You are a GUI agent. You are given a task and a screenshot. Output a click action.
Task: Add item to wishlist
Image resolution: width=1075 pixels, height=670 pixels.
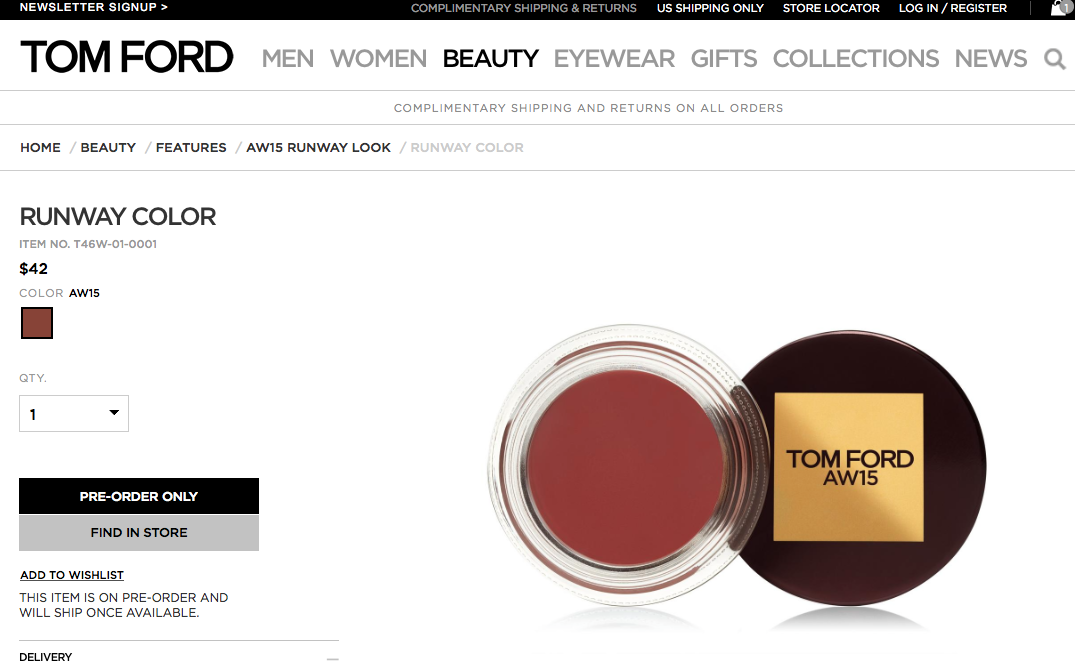pyautogui.click(x=72, y=575)
